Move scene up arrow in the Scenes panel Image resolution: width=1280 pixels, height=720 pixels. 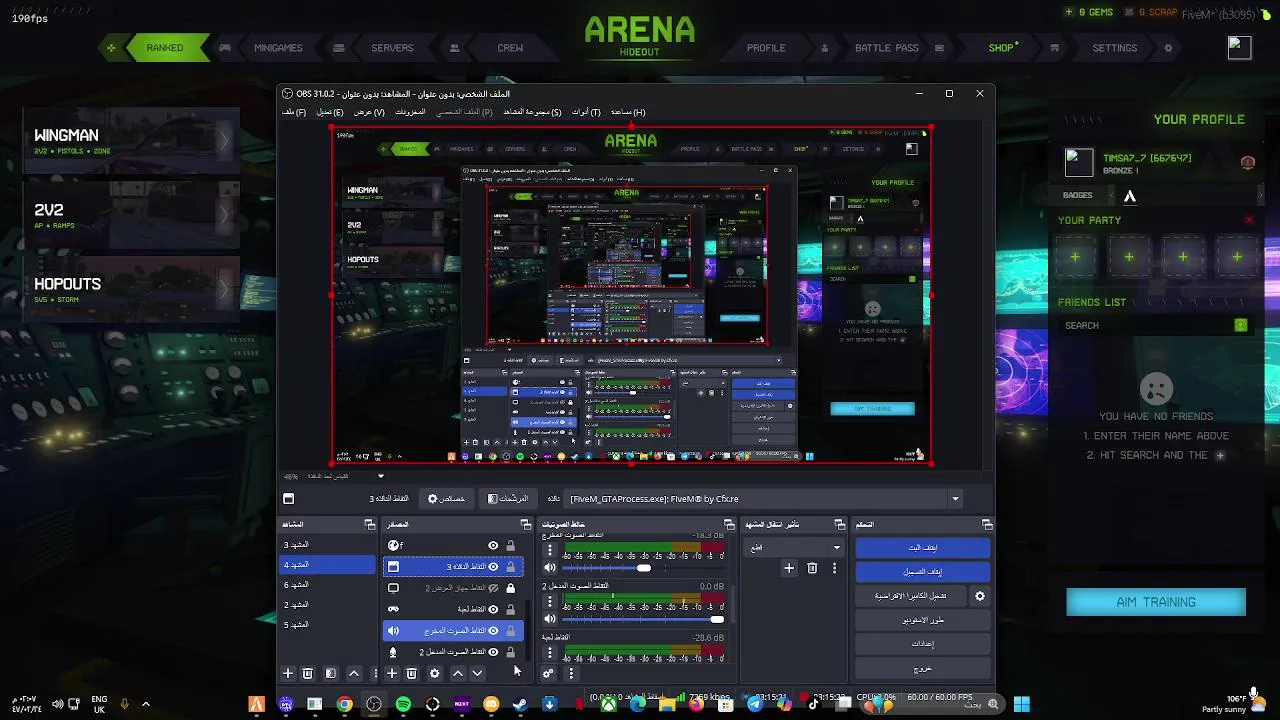(353, 674)
